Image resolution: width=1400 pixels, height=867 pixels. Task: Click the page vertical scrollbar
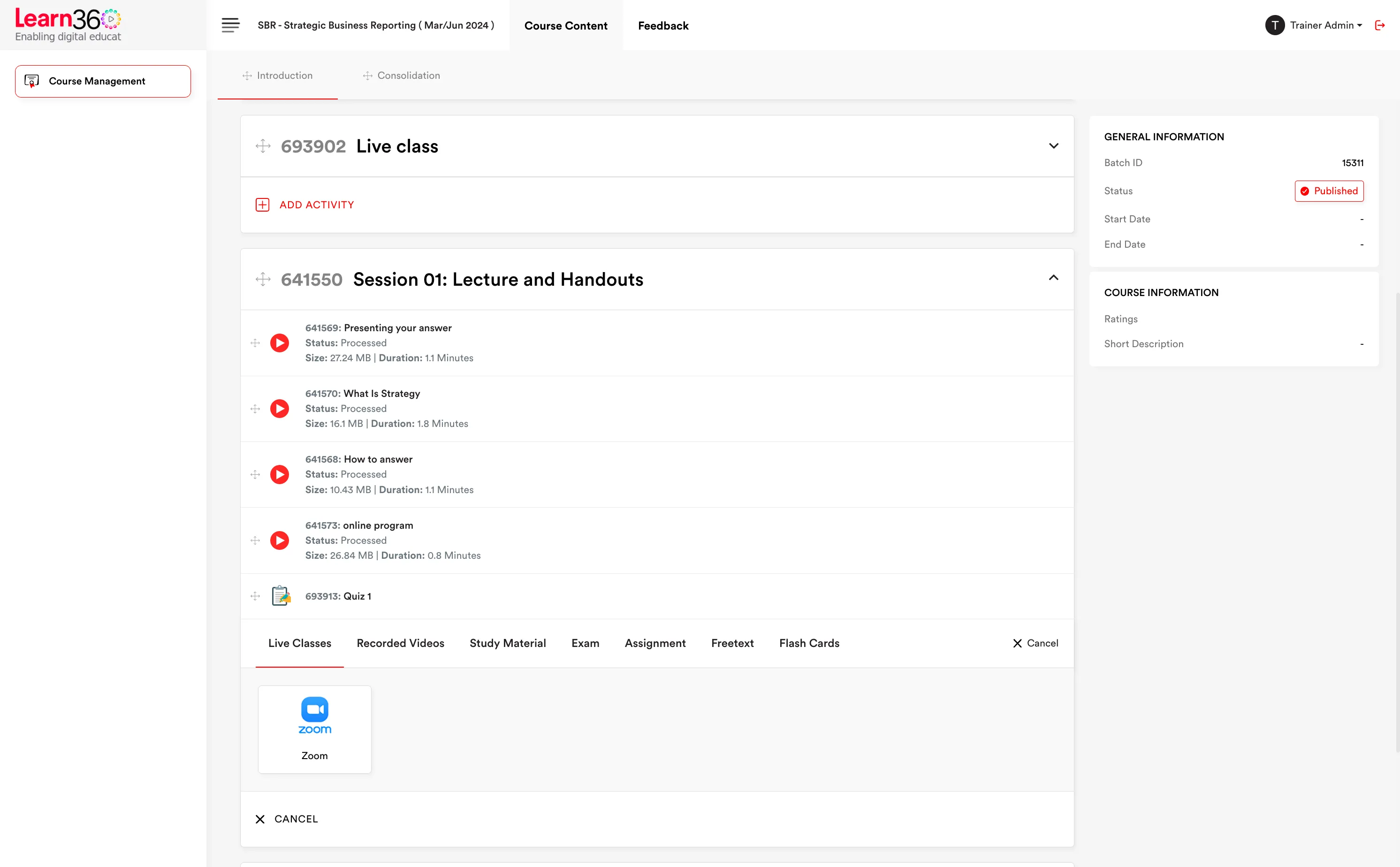click(x=1397, y=522)
